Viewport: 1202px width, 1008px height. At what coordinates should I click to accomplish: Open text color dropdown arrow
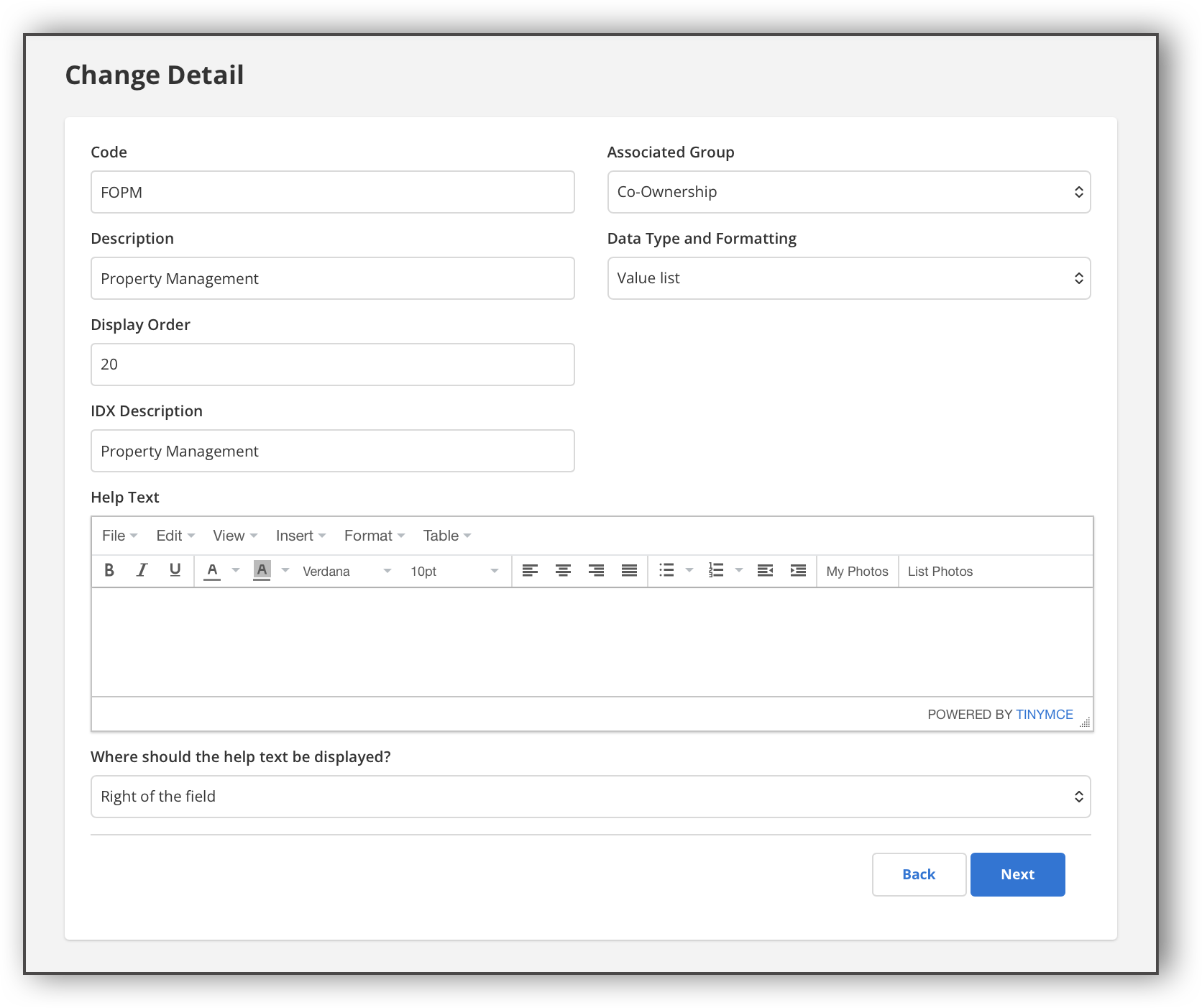pos(235,571)
